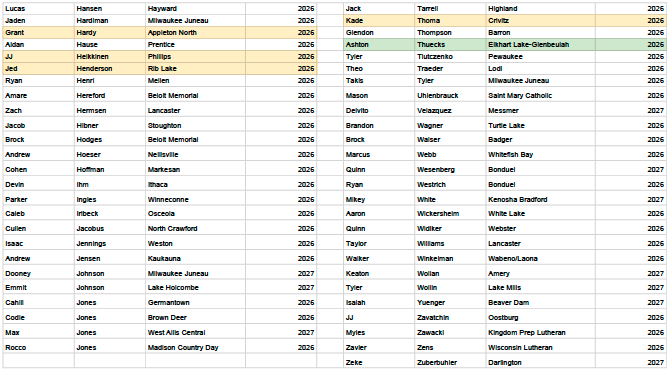
Task: Click the 'Beaver Dam' cell
Action: 541,302
